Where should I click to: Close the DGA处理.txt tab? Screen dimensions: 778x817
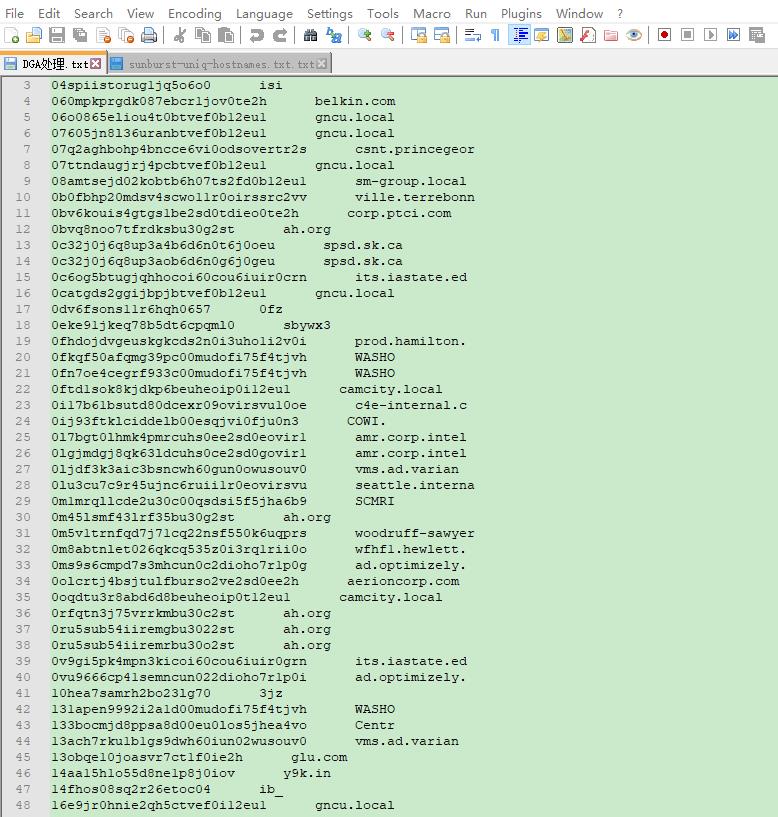tap(96, 64)
